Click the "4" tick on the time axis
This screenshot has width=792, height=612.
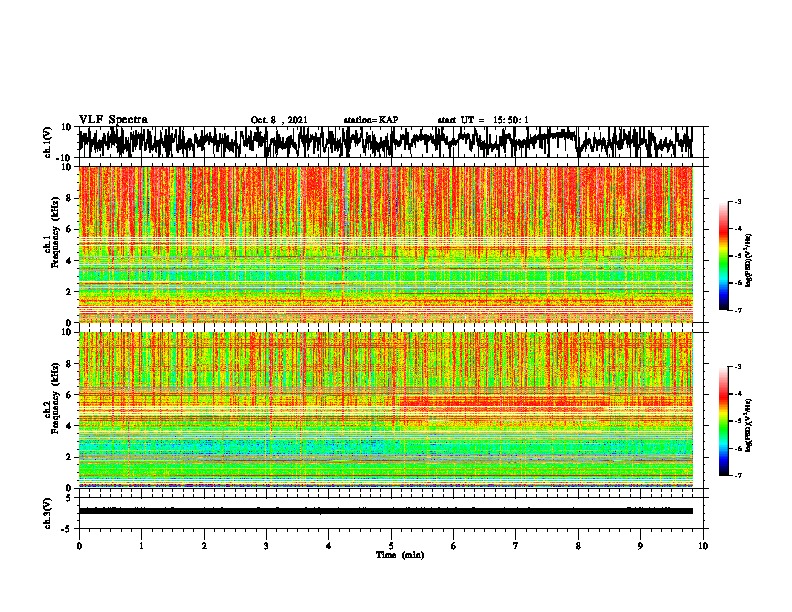click(329, 546)
